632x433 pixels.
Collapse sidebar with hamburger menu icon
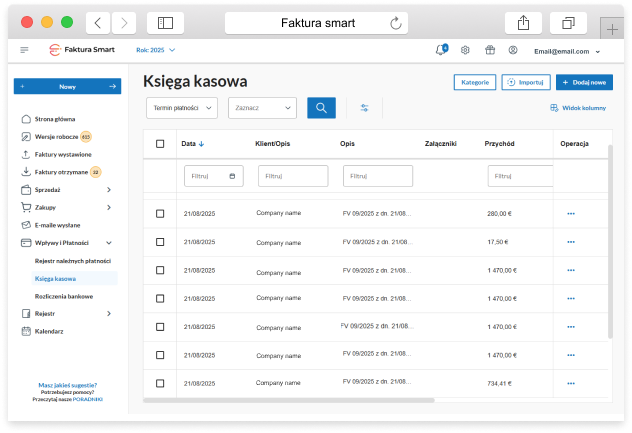click(x=25, y=50)
